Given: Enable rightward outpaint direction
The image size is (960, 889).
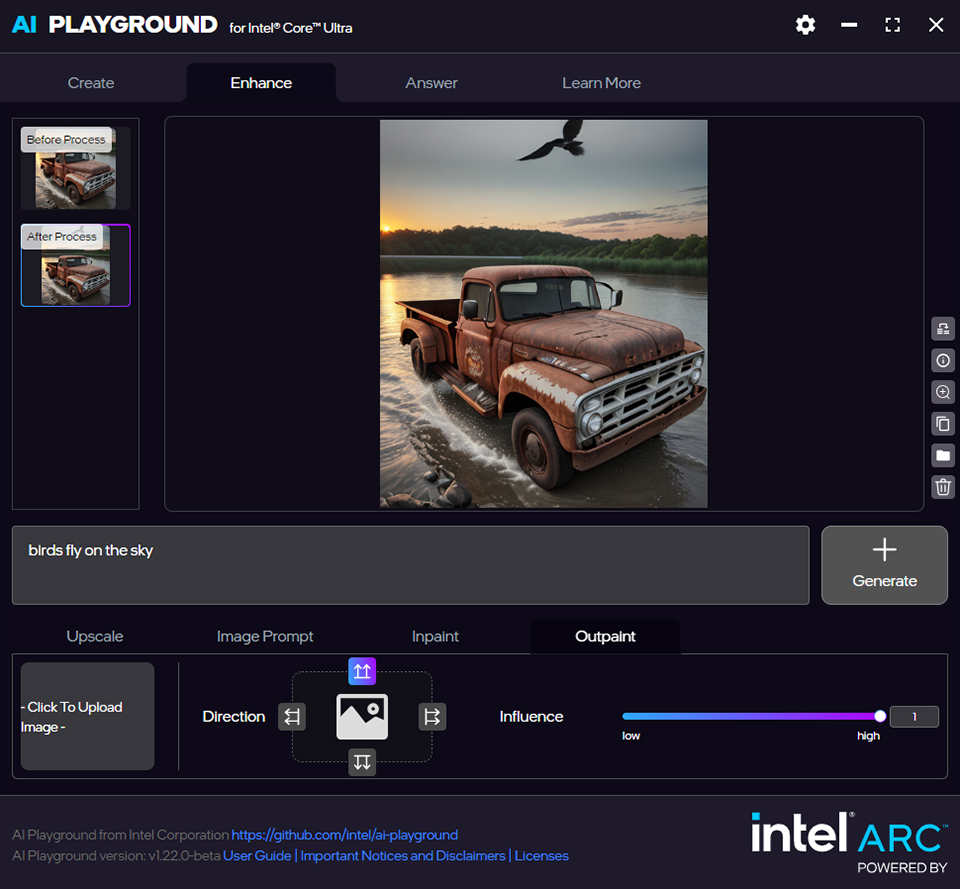Looking at the screenshot, I should (432, 716).
